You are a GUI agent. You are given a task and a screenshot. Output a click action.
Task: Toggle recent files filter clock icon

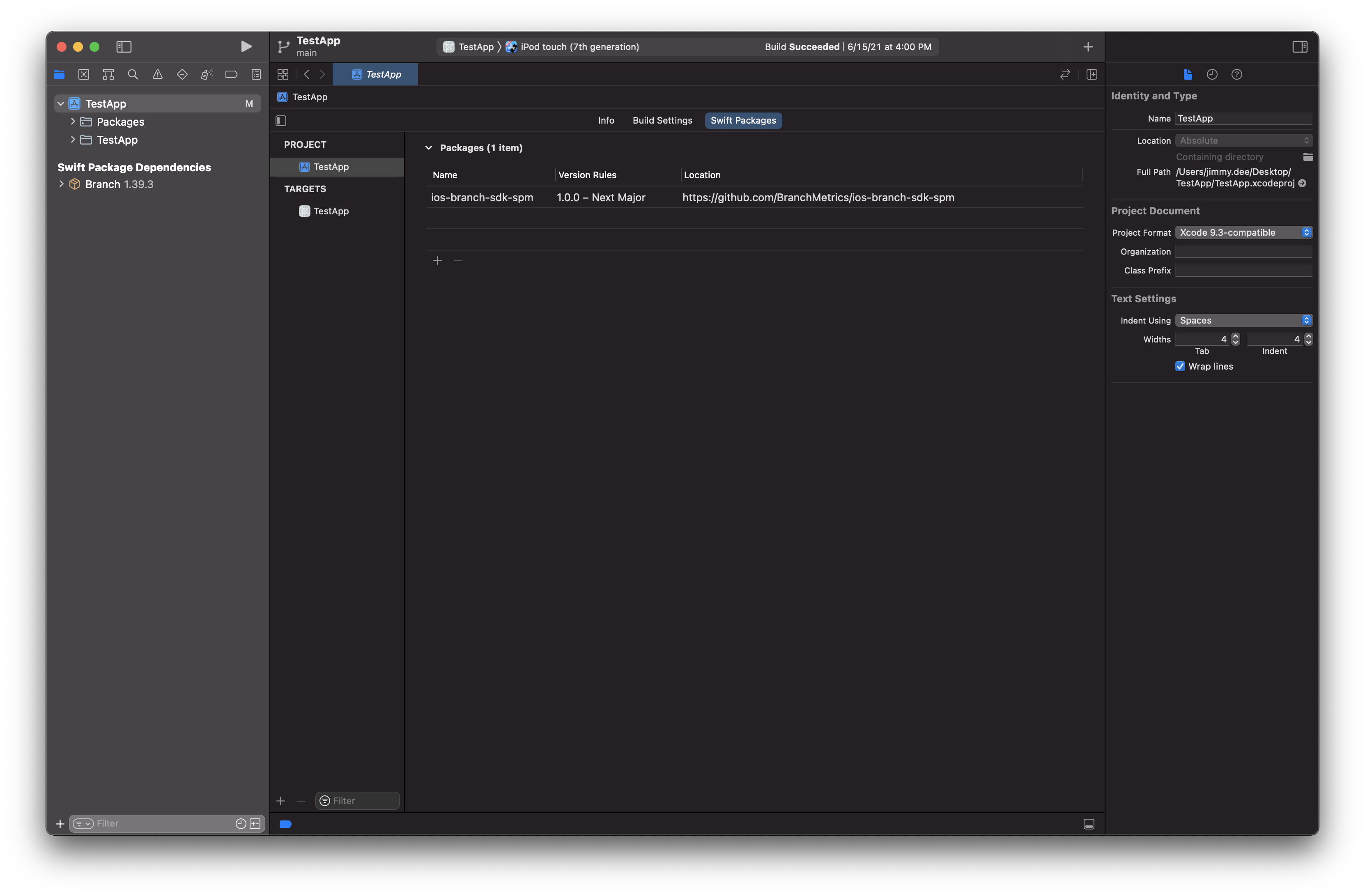tap(241, 824)
